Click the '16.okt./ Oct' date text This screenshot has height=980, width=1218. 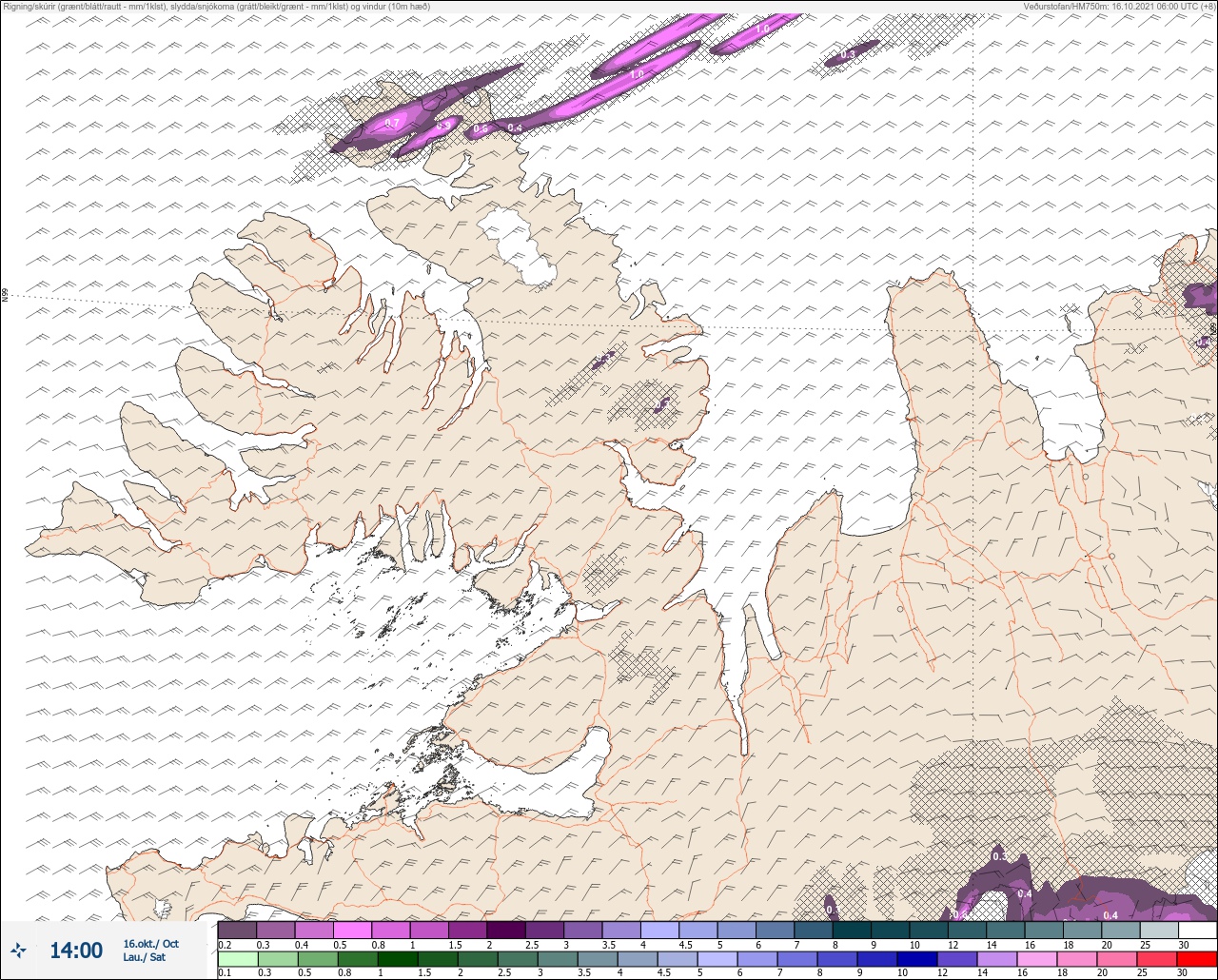150,944
